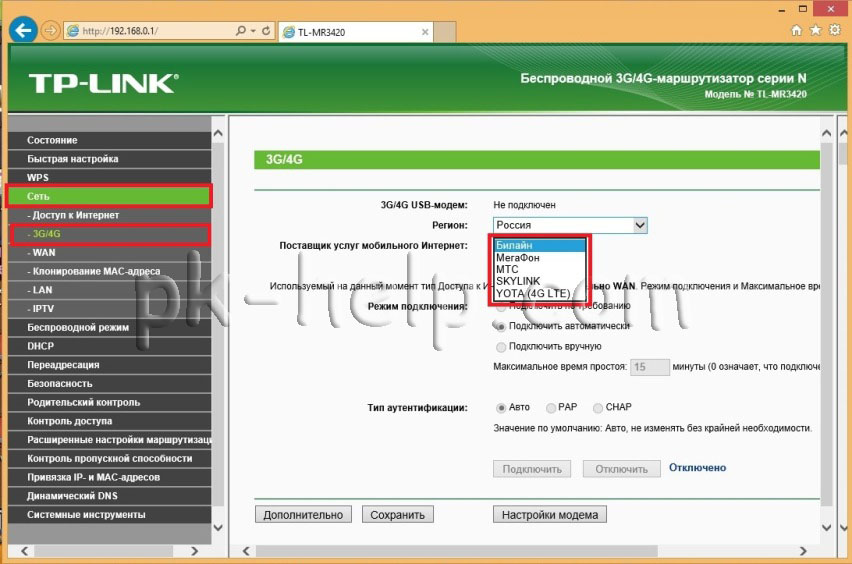Image resolution: width=852 pixels, height=564 pixels.
Task: Click the sidebar horizontal scroll right arrow
Action: pyautogui.click(x=195, y=551)
